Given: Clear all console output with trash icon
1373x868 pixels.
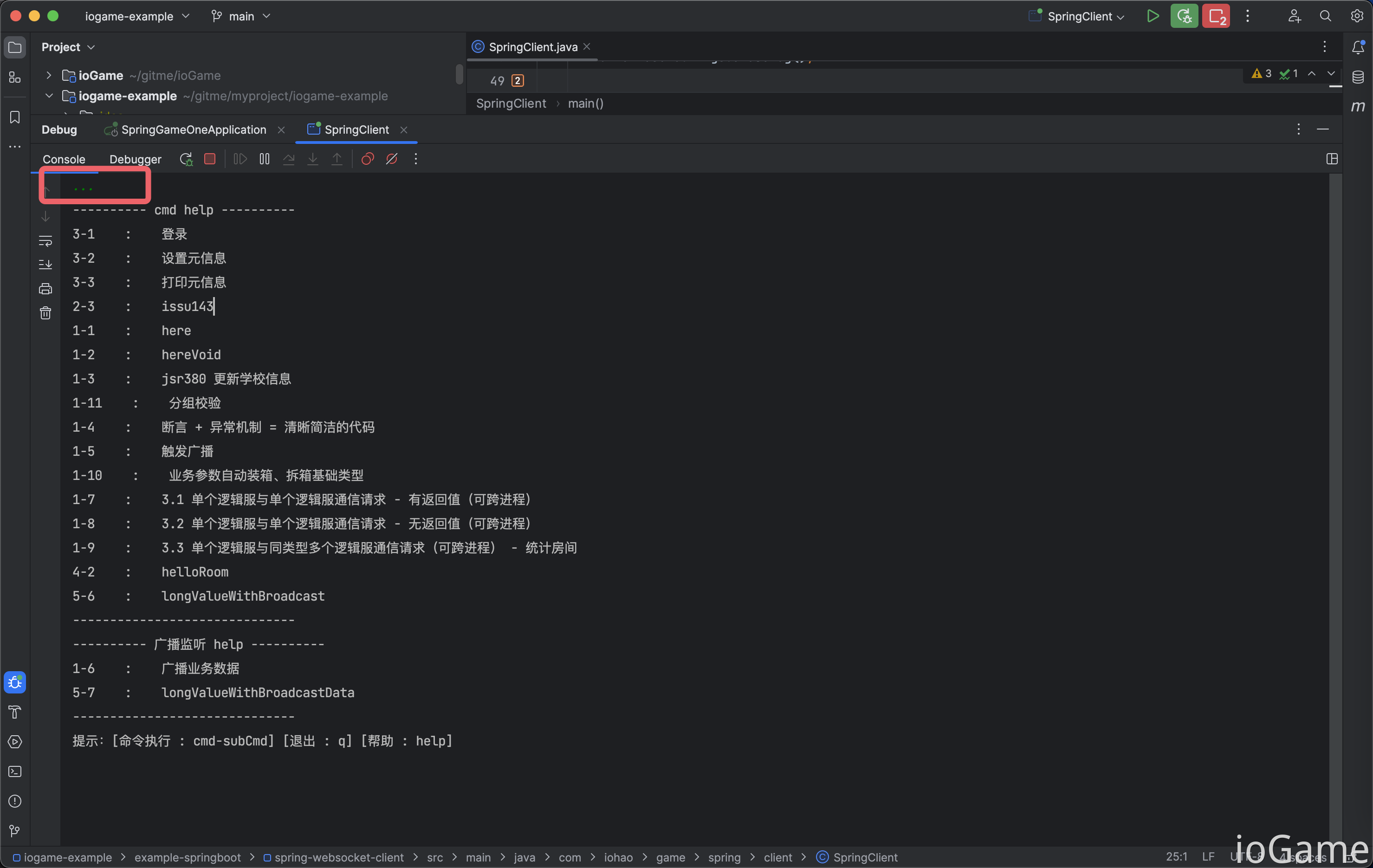Looking at the screenshot, I should click(x=45, y=313).
